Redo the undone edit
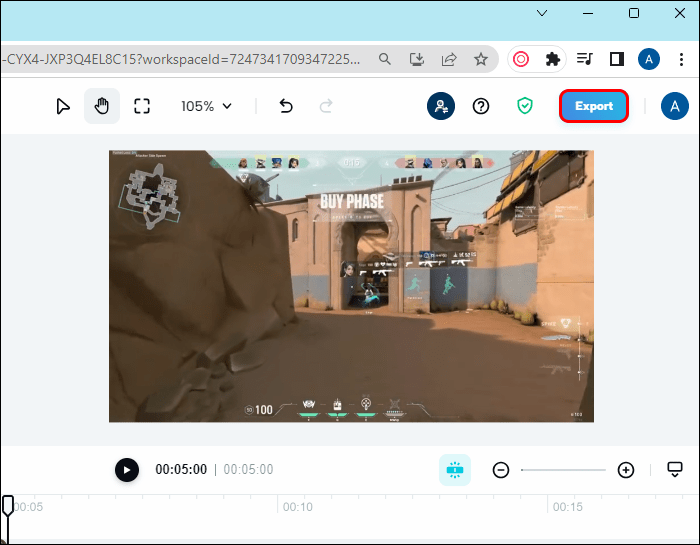Screen dimensions: 700x545 tap(326, 106)
